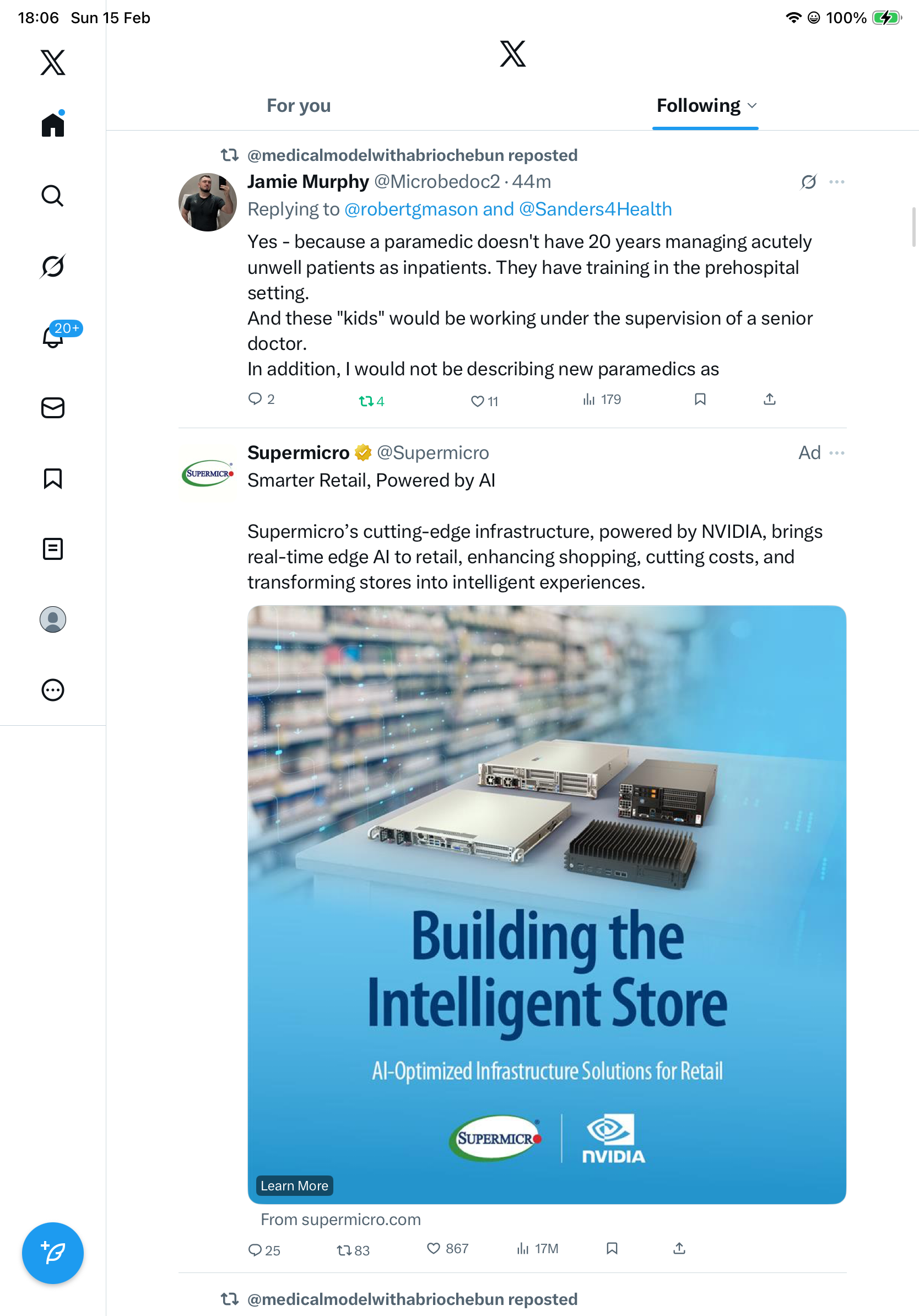Click Learn More on Supermicro ad

point(294,1185)
